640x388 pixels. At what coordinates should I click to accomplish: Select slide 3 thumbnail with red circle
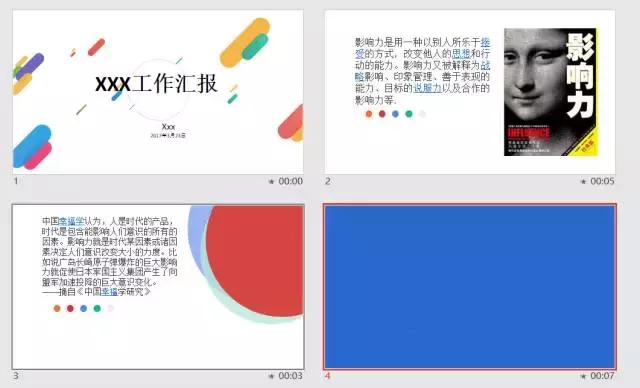tap(158, 287)
